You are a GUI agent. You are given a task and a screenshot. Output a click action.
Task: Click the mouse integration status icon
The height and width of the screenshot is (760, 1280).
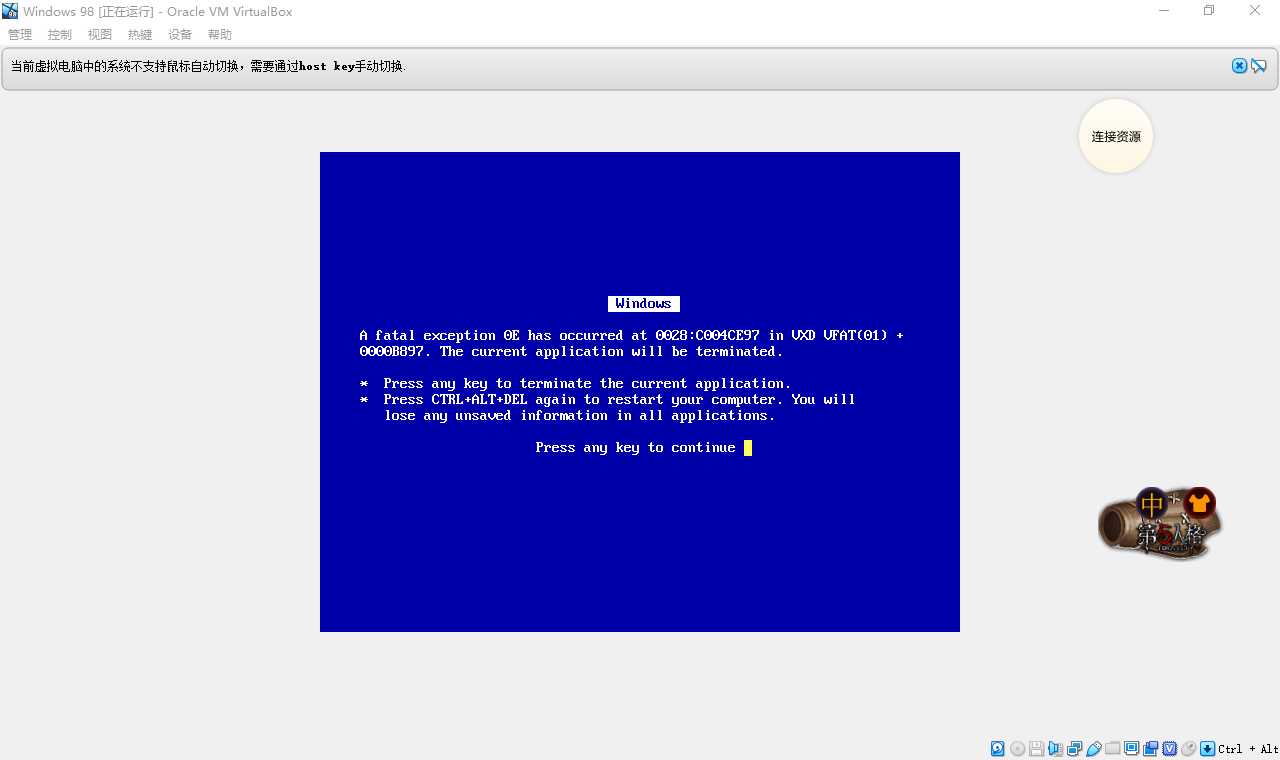click(x=1188, y=749)
